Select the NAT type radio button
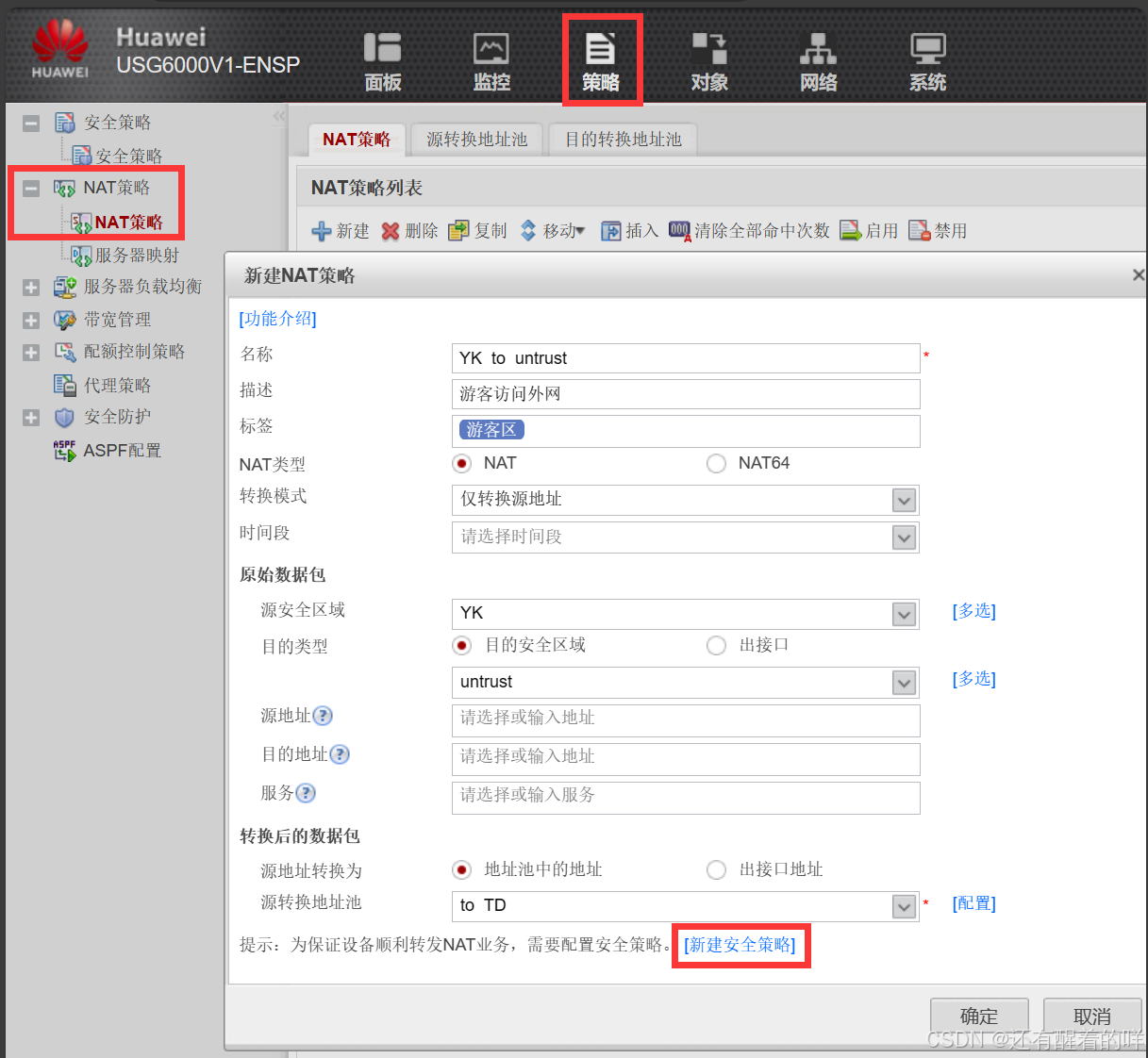 pyautogui.click(x=461, y=463)
